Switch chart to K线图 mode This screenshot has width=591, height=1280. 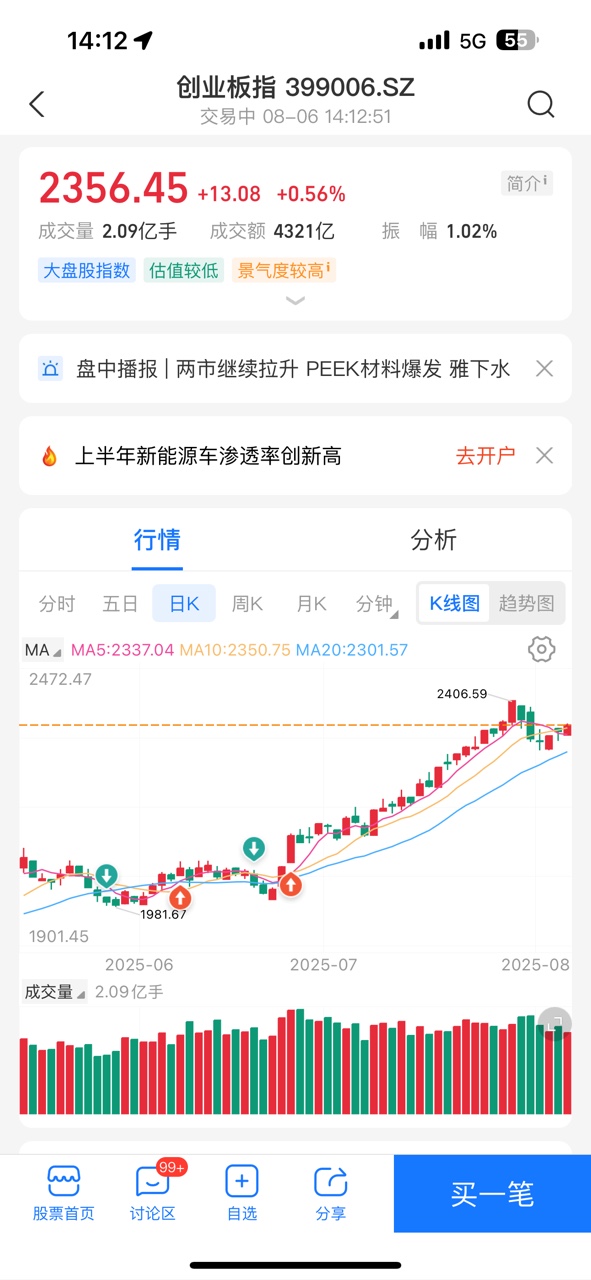(x=455, y=603)
